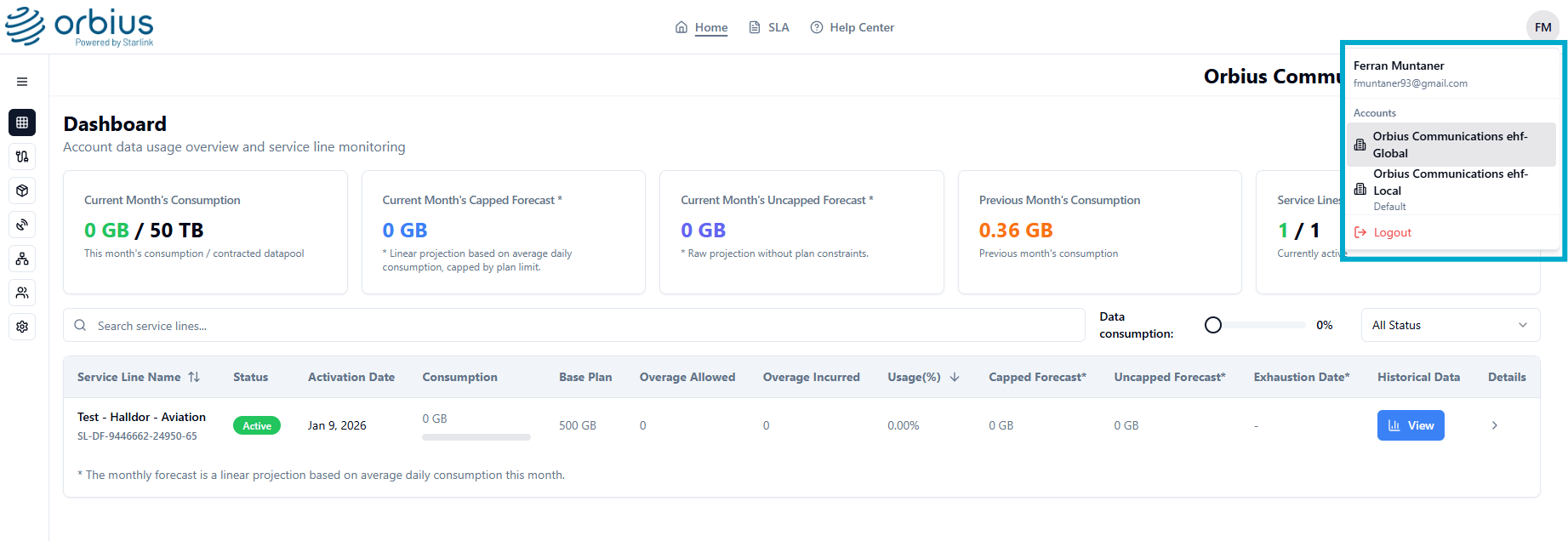Viewport: 1568px width, 541px height.
Task: Select Orbius Communications ehf-Global account
Action: (x=1450, y=145)
